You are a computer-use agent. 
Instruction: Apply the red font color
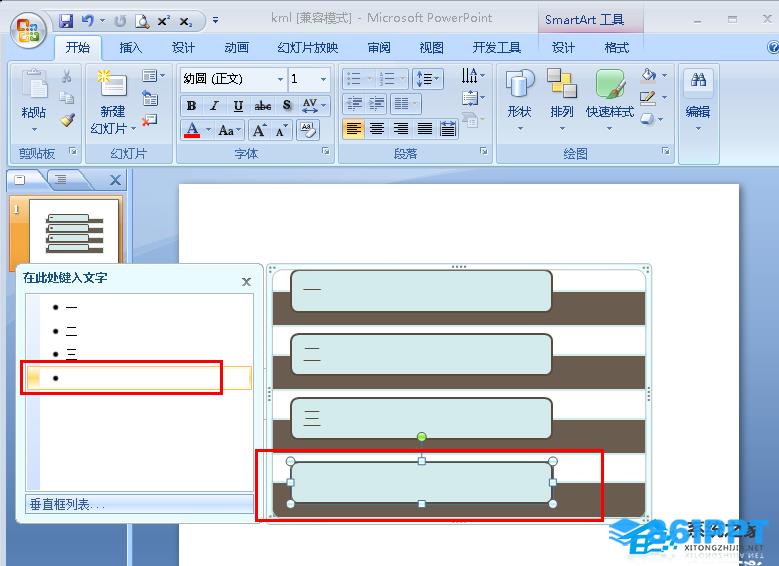[x=192, y=130]
